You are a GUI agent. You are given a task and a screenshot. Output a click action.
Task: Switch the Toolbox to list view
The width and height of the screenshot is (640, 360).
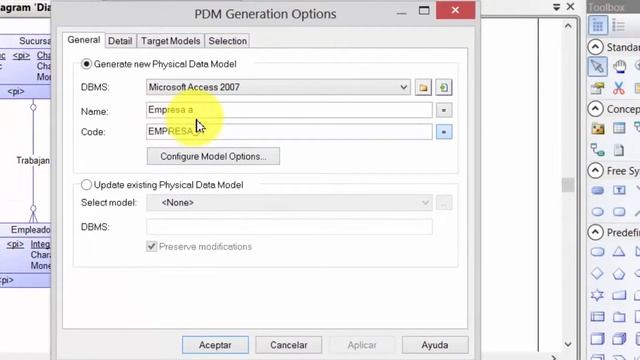(x=618, y=26)
